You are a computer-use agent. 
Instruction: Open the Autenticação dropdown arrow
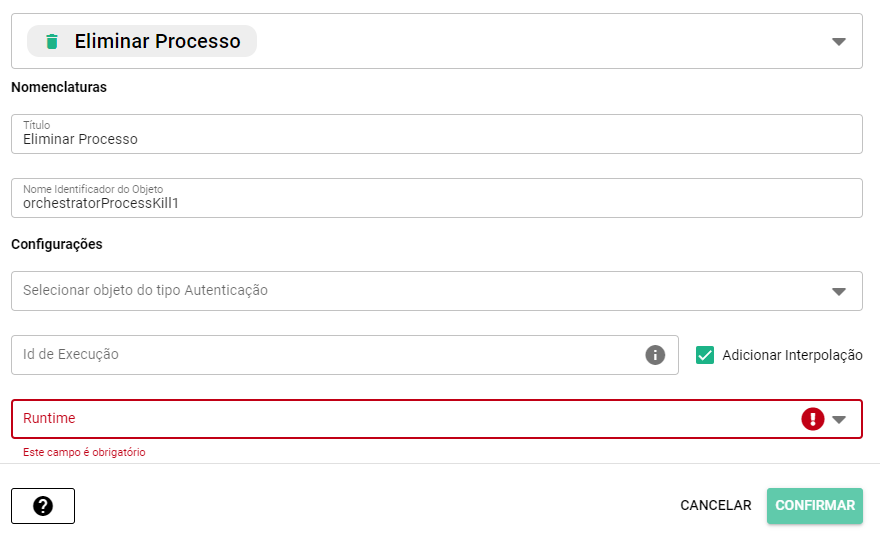[x=839, y=291]
